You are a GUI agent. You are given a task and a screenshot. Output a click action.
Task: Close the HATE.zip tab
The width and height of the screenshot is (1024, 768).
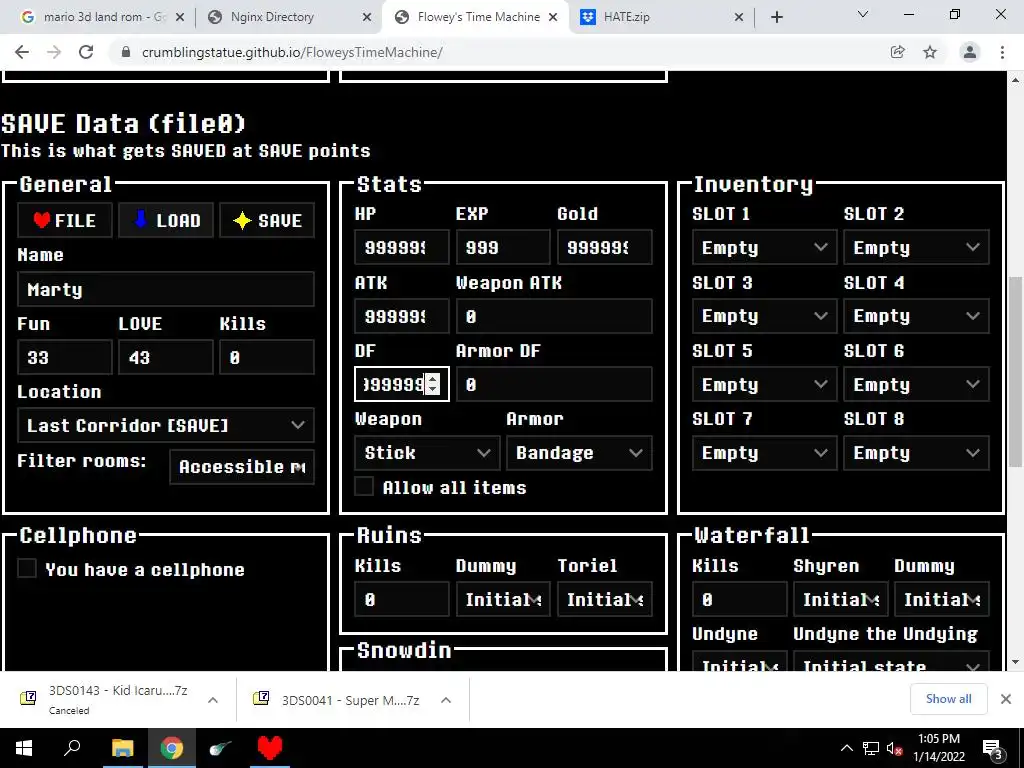(739, 17)
